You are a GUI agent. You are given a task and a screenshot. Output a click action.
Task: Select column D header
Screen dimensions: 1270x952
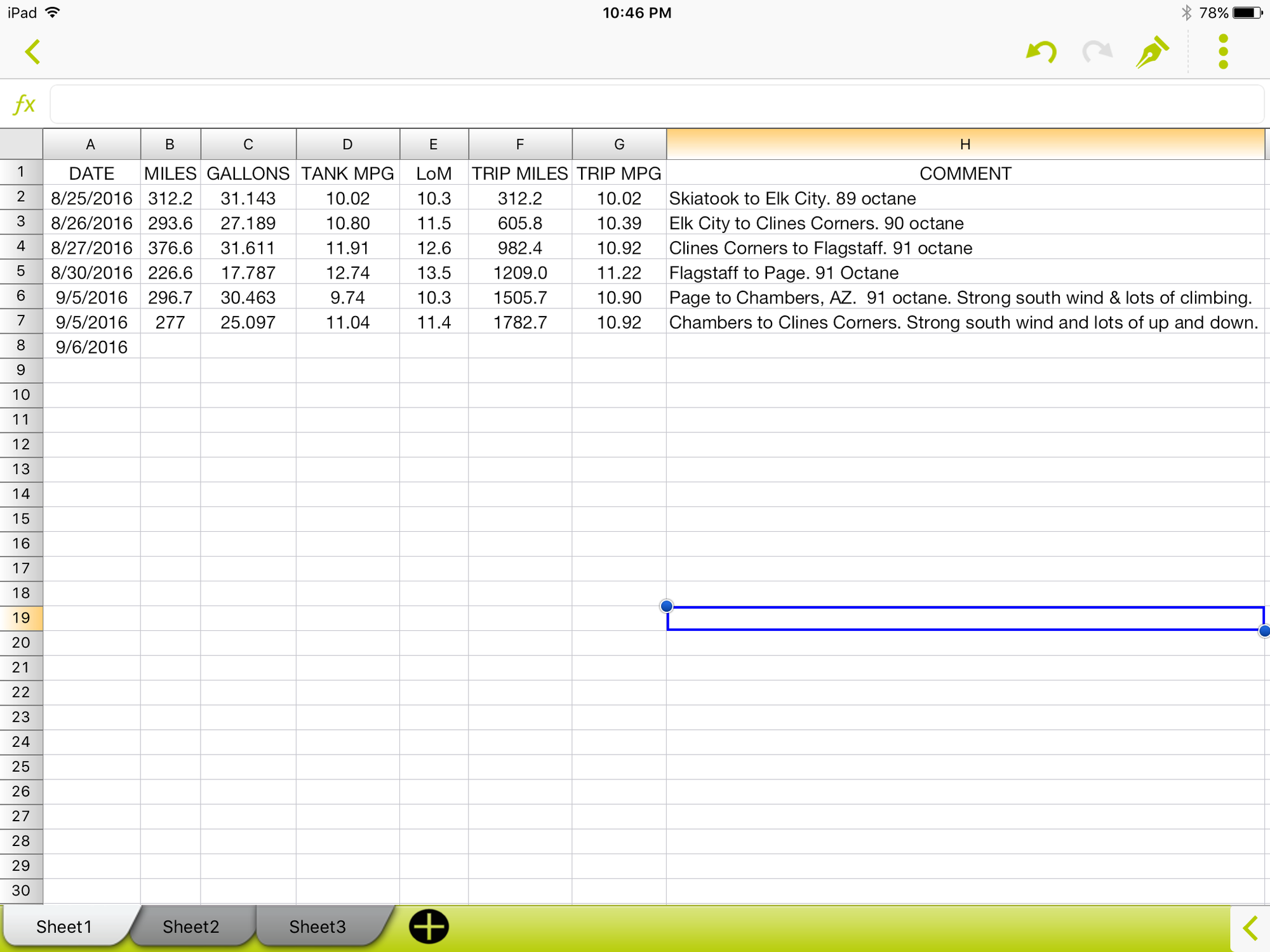(x=347, y=144)
